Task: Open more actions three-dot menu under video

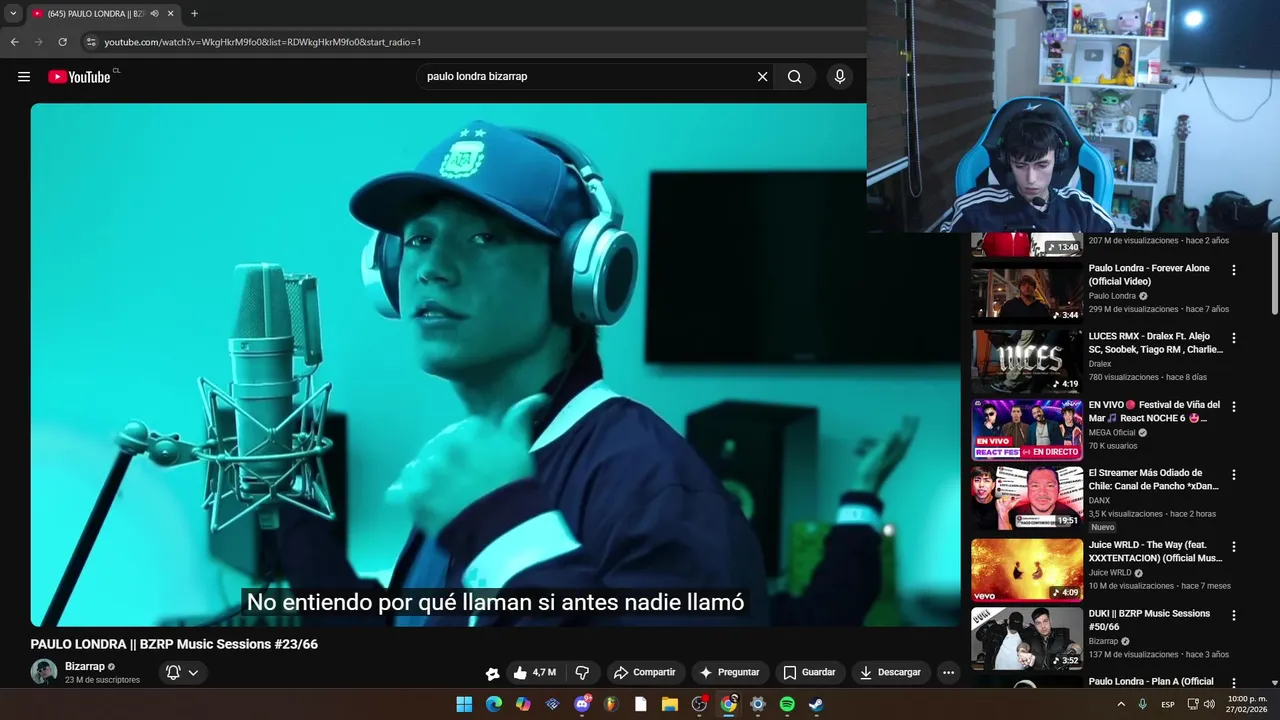Action: tap(948, 672)
